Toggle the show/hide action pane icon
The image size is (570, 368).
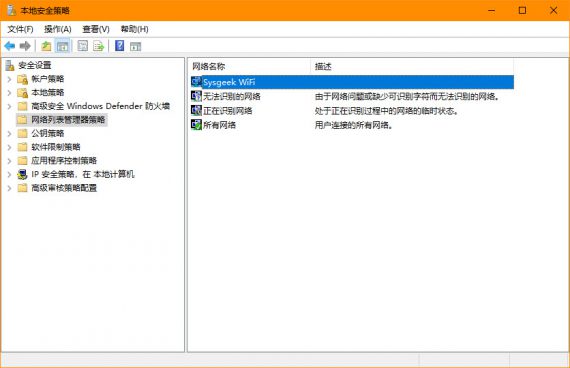pyautogui.click(x=136, y=47)
